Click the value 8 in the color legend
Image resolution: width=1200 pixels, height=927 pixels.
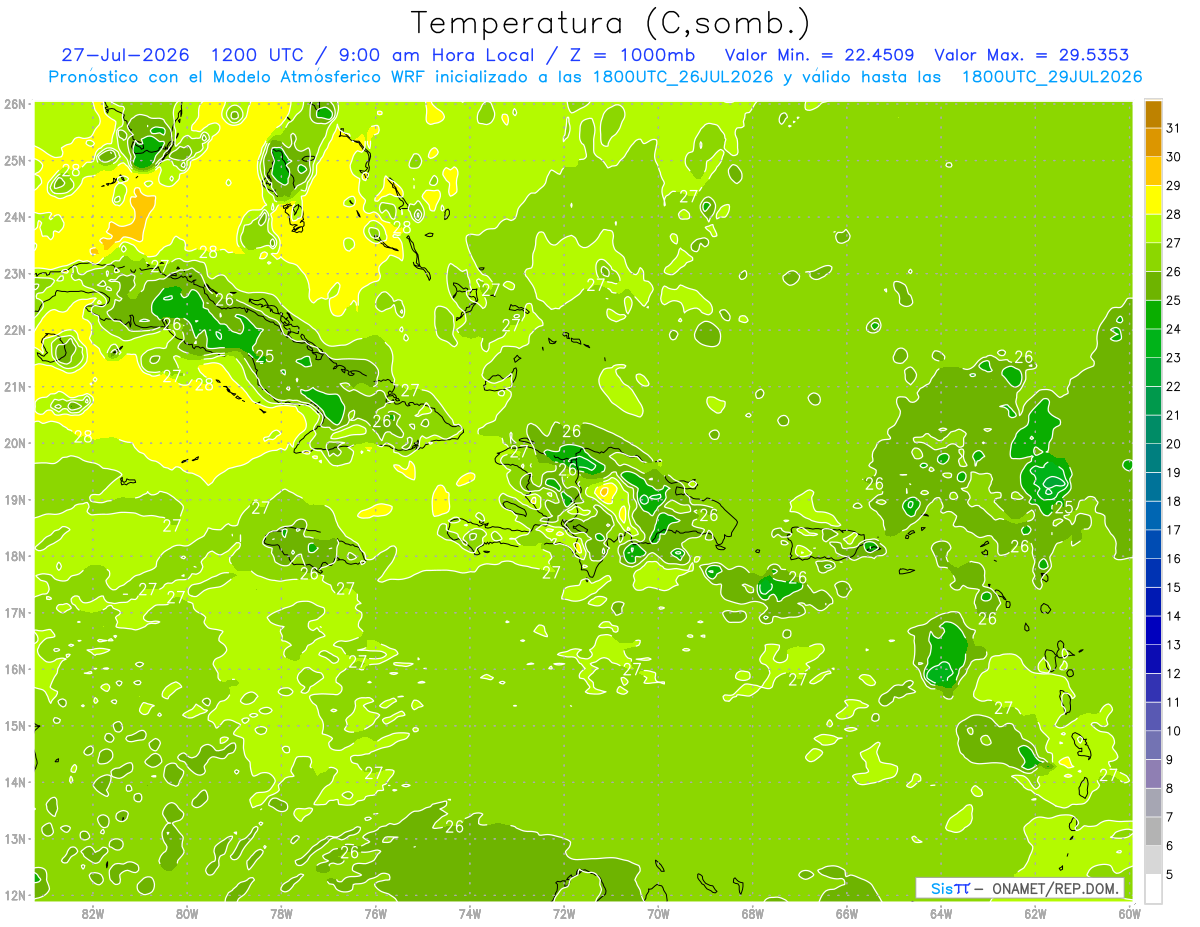(x=1170, y=789)
